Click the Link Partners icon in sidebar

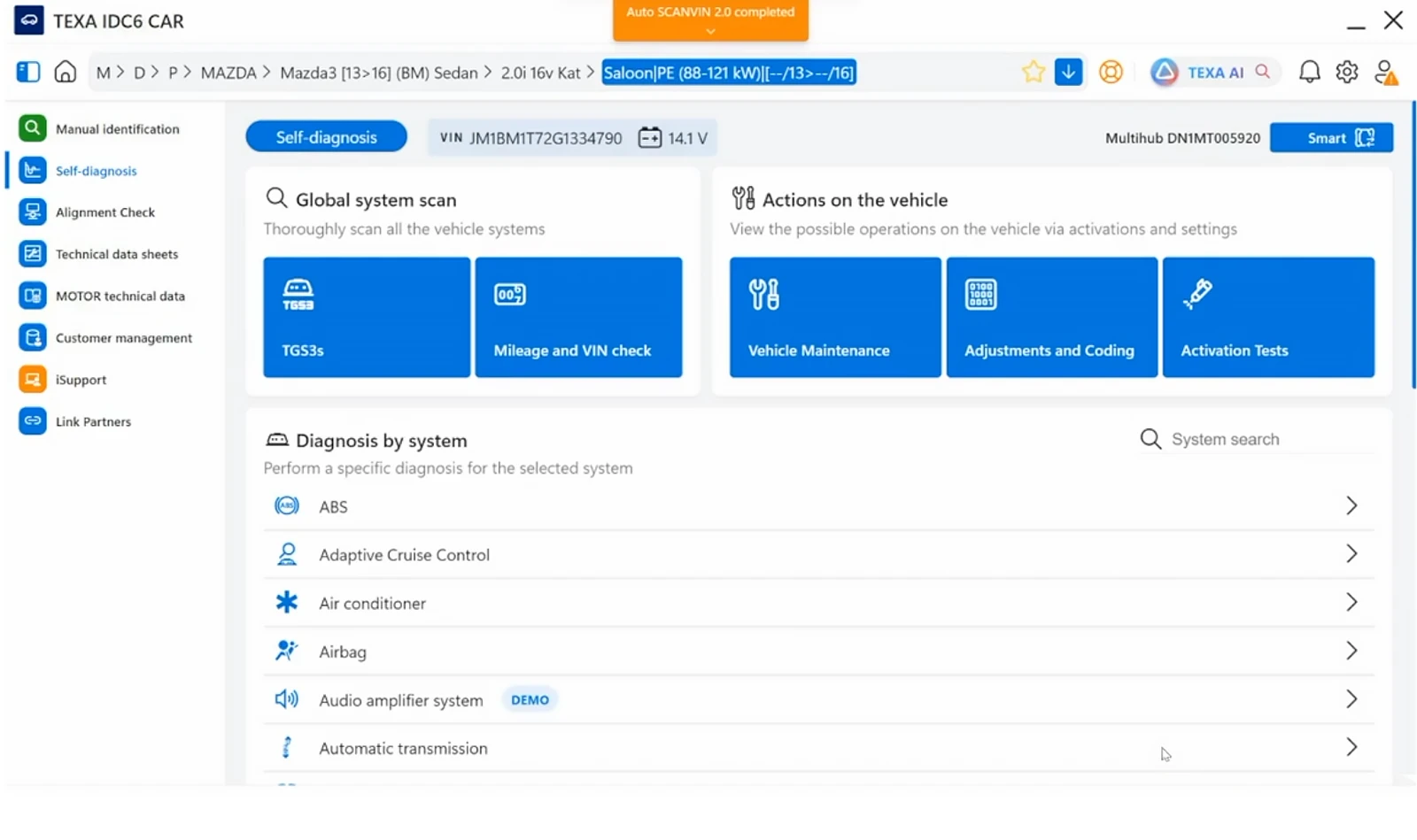click(33, 421)
